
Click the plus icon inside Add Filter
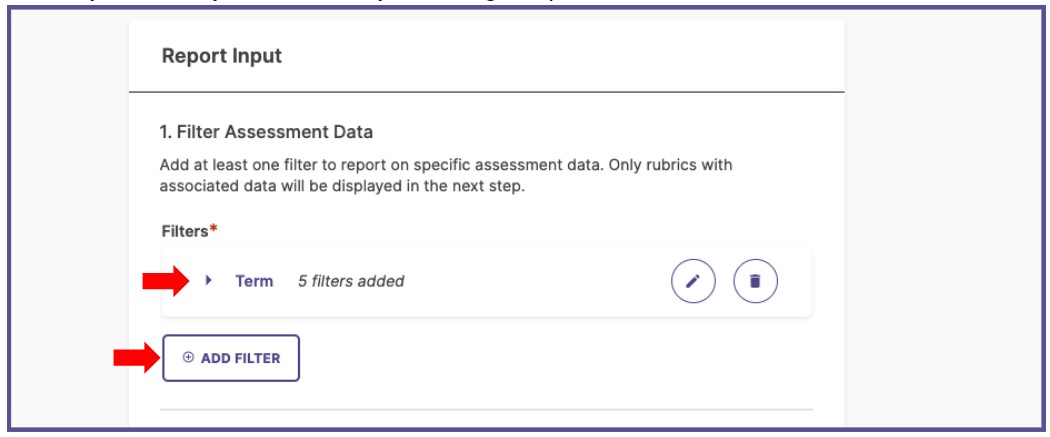pos(188,357)
